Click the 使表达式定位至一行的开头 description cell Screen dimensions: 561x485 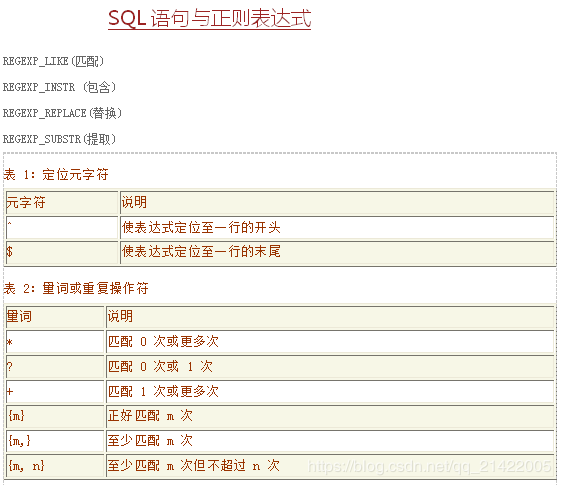(337, 227)
